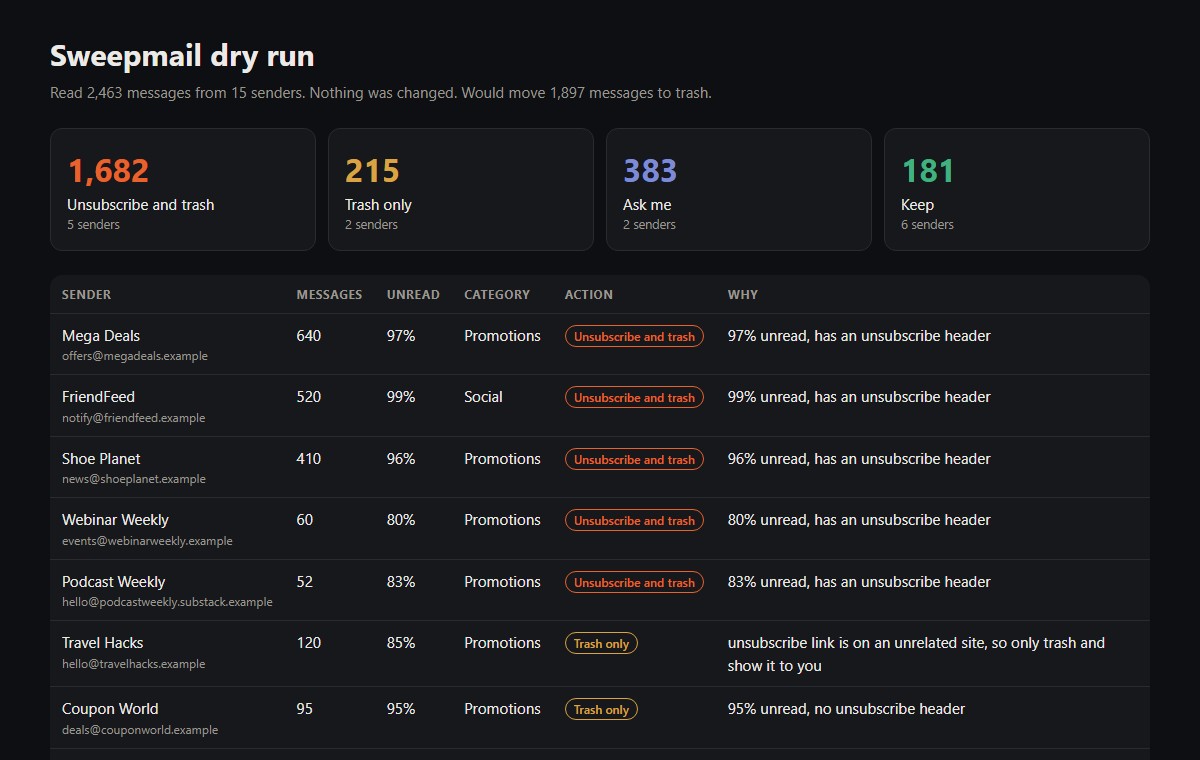
Task: Click Podcast Weekly's "Unsubscribe and trash" action pill
Action: 634,583
